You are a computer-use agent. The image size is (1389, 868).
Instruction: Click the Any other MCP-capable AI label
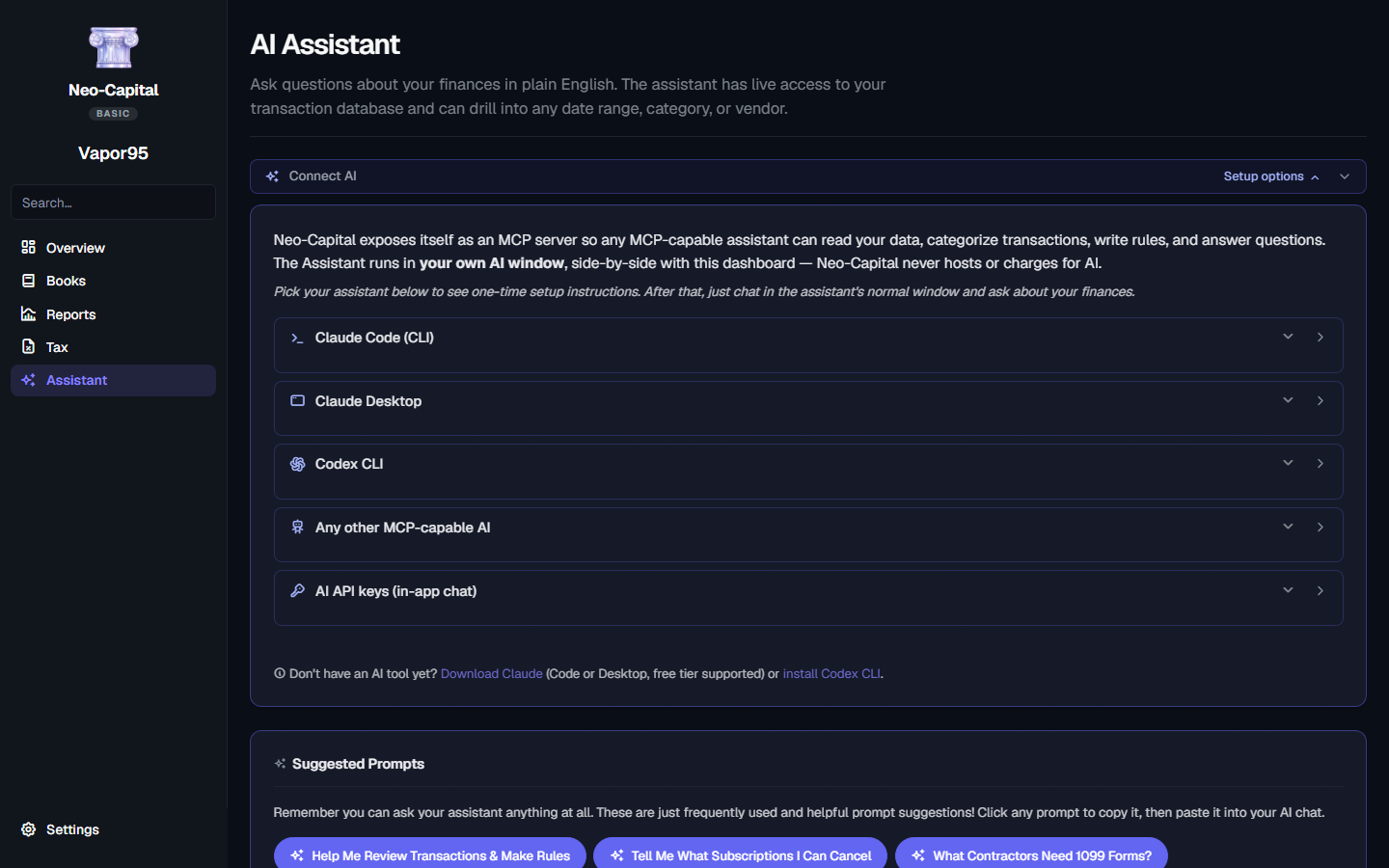point(402,528)
